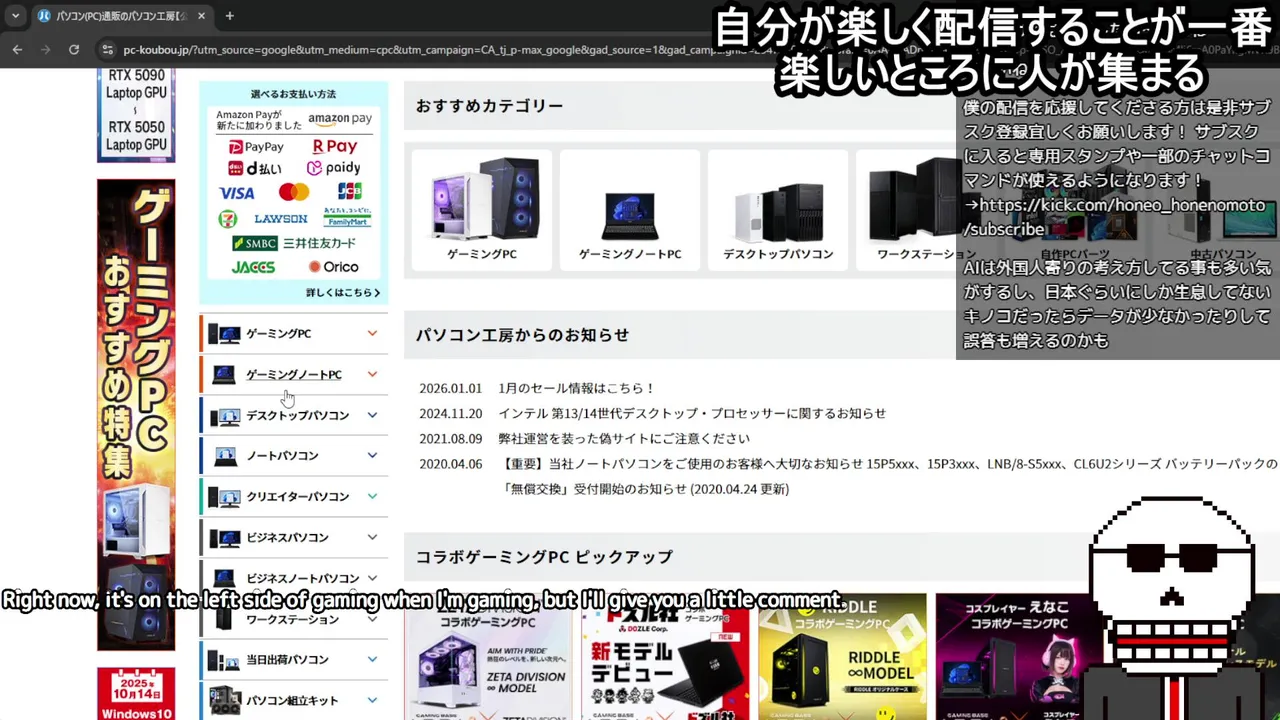Screen dimensions: 1280x720
Task: Select ゲーミングPC category card
Action: [482, 210]
